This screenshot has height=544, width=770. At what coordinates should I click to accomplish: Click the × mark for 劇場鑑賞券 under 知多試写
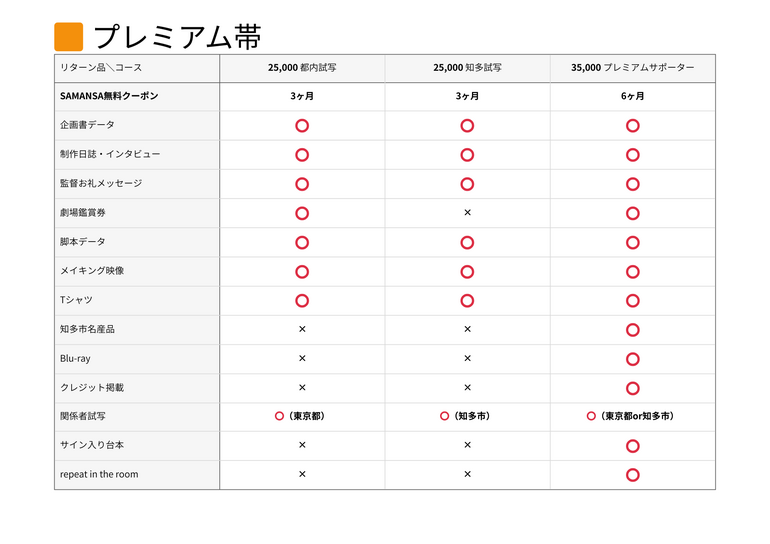coord(467,213)
